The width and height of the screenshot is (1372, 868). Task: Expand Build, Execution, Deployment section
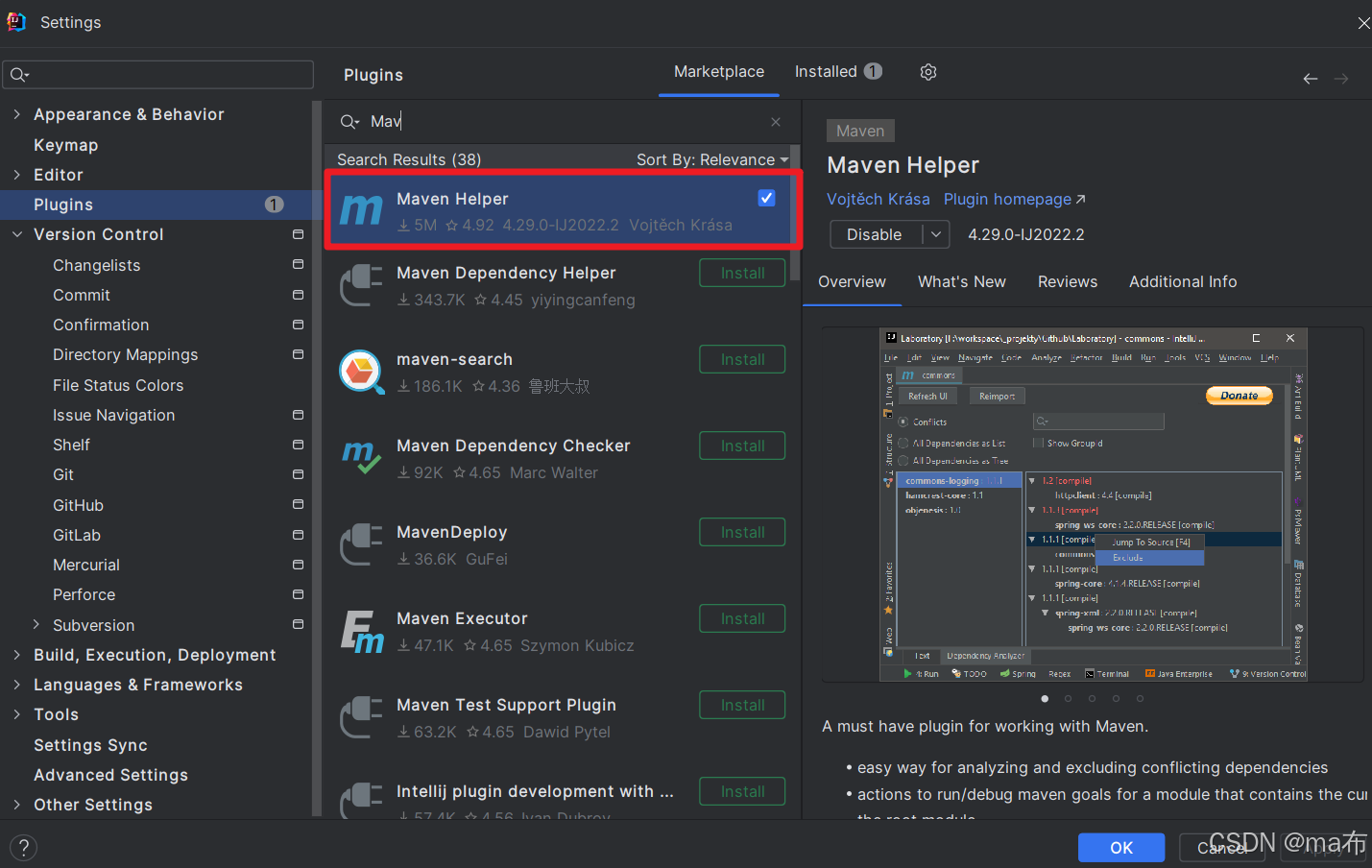tap(17, 655)
